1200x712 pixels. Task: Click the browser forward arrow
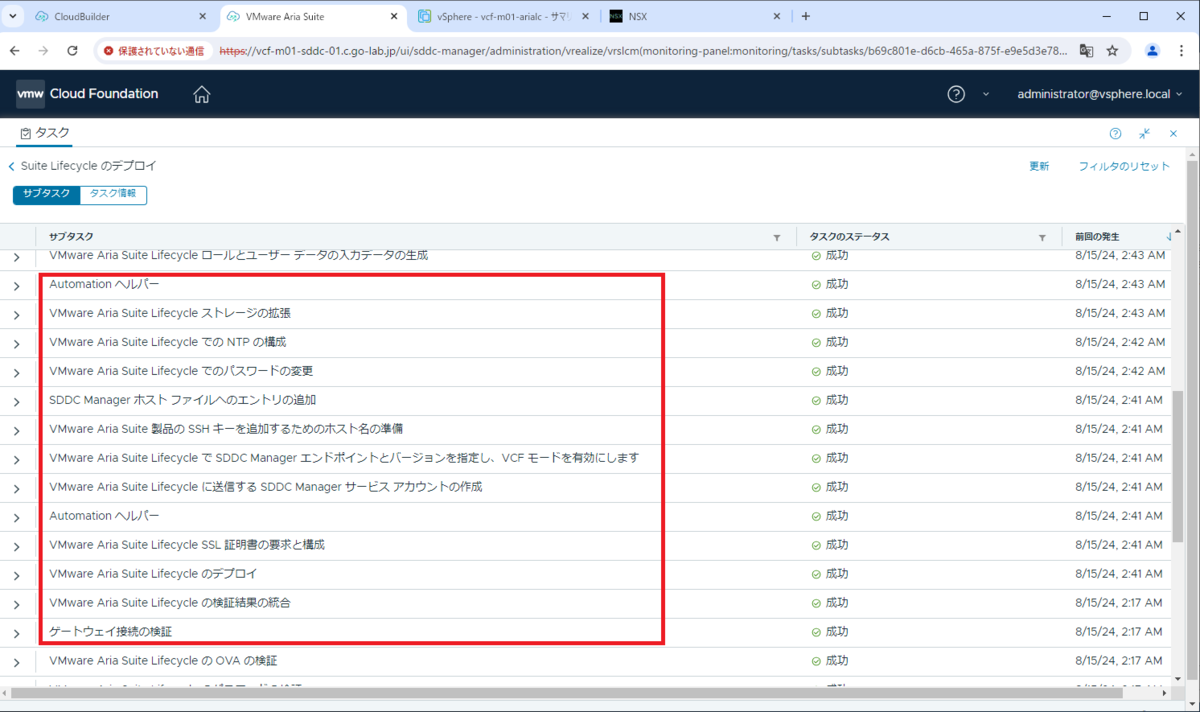[x=43, y=50]
